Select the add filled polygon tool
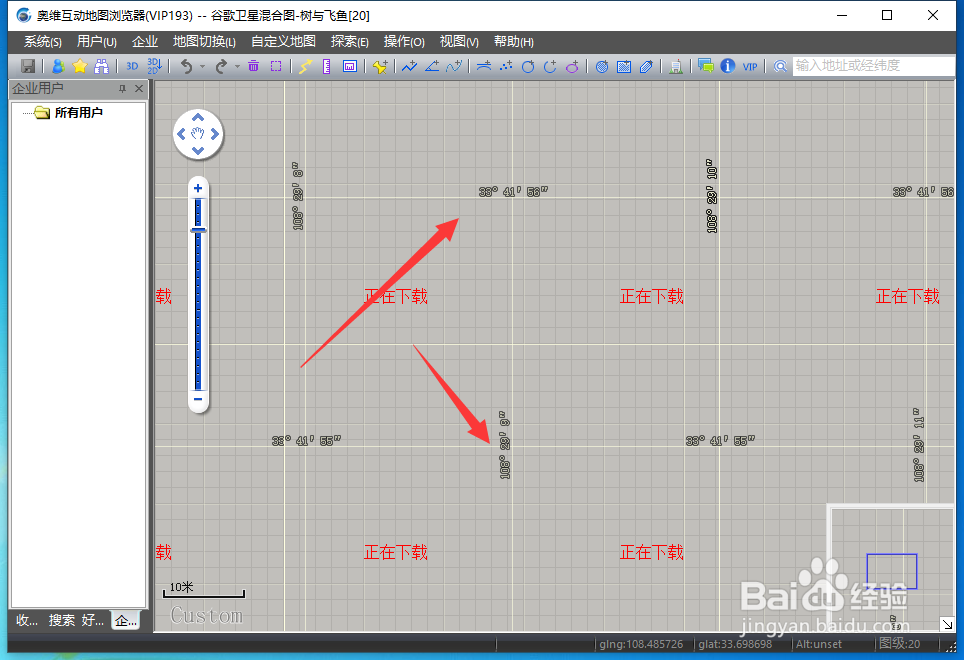Viewport: 964px width, 660px height. click(646, 66)
